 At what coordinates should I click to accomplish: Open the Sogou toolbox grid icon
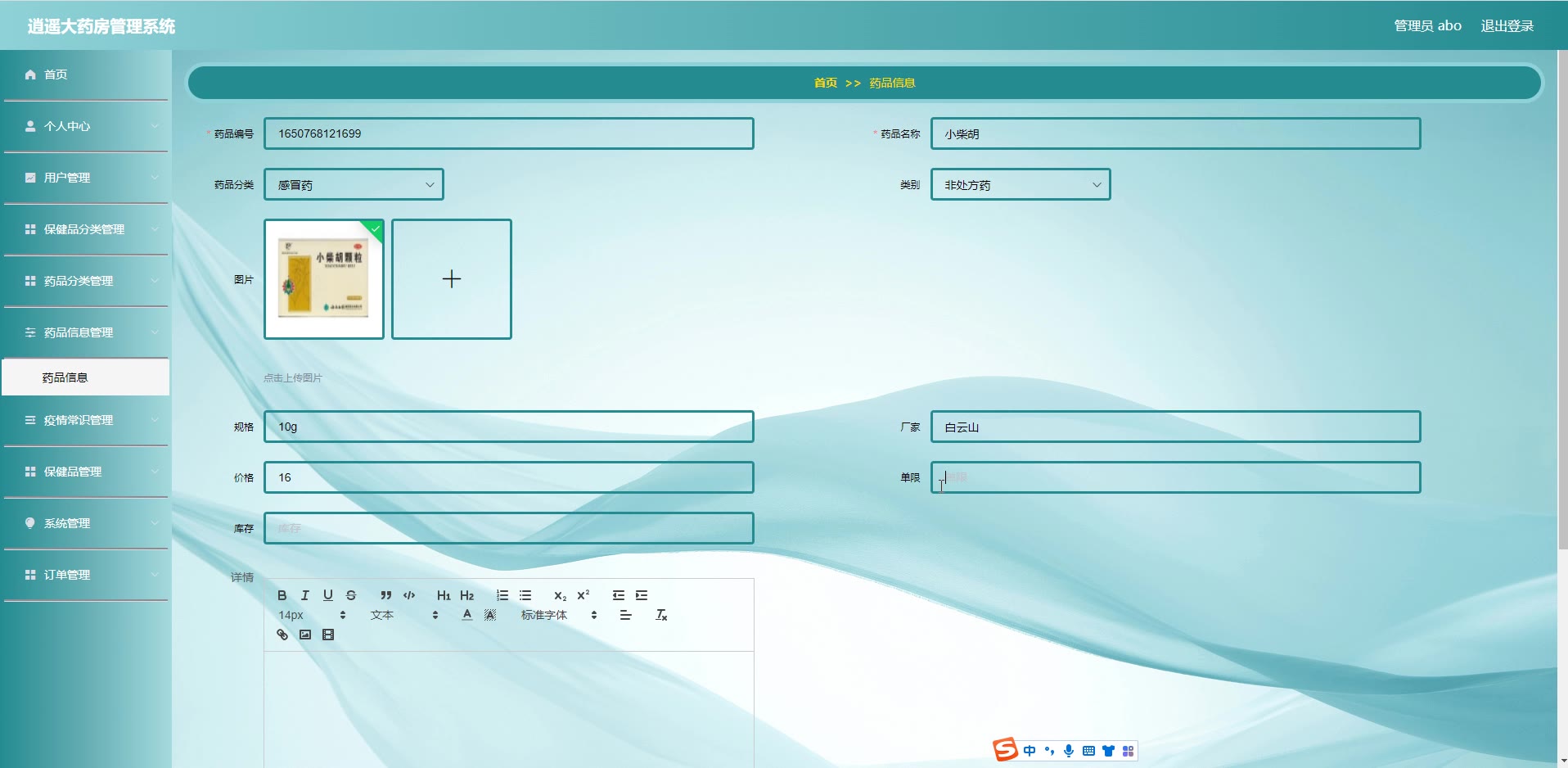click(1128, 751)
